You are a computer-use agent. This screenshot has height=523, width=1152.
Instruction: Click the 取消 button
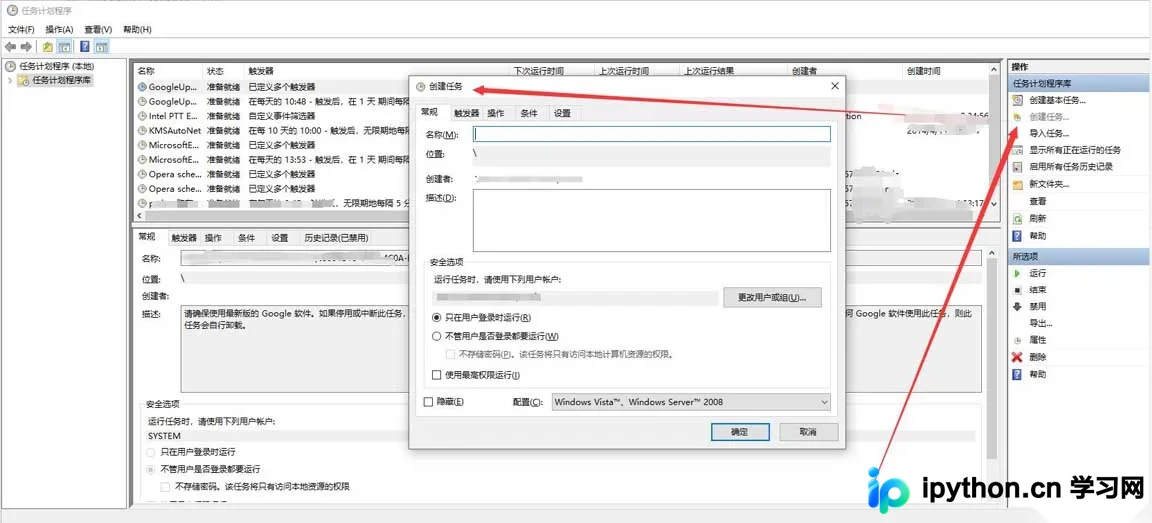[809, 431]
